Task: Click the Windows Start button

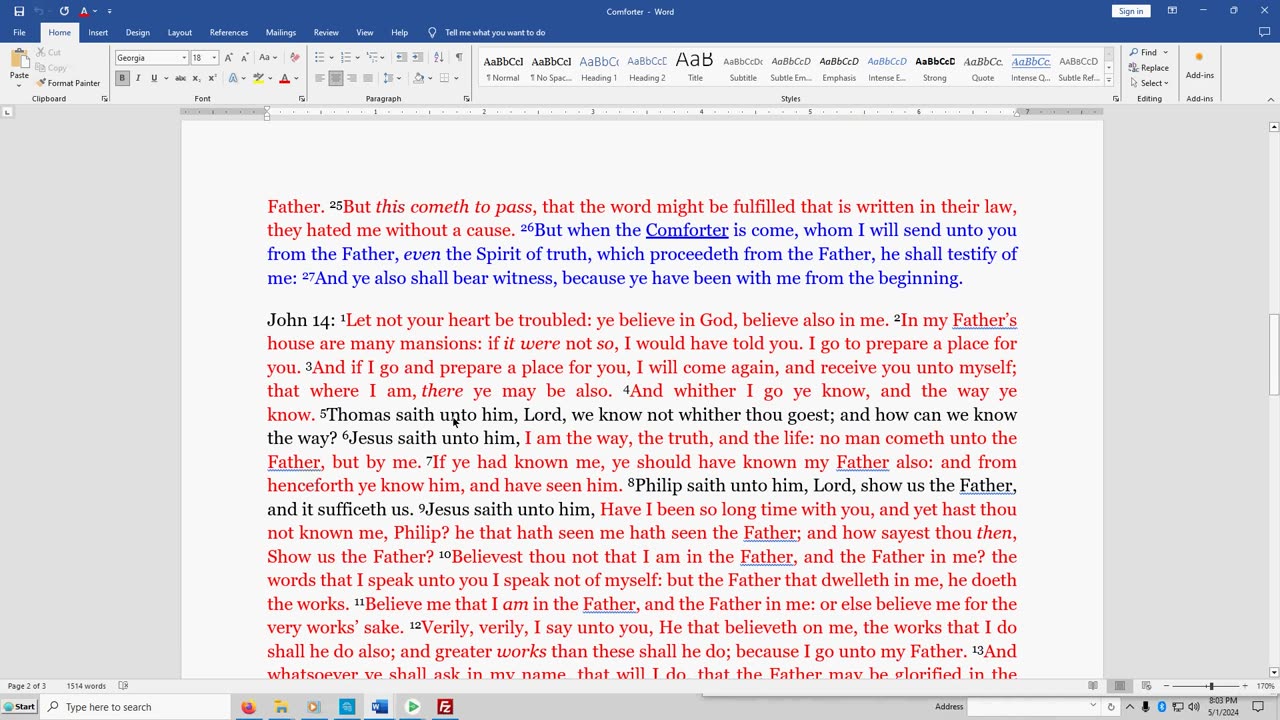Action: coord(19,707)
